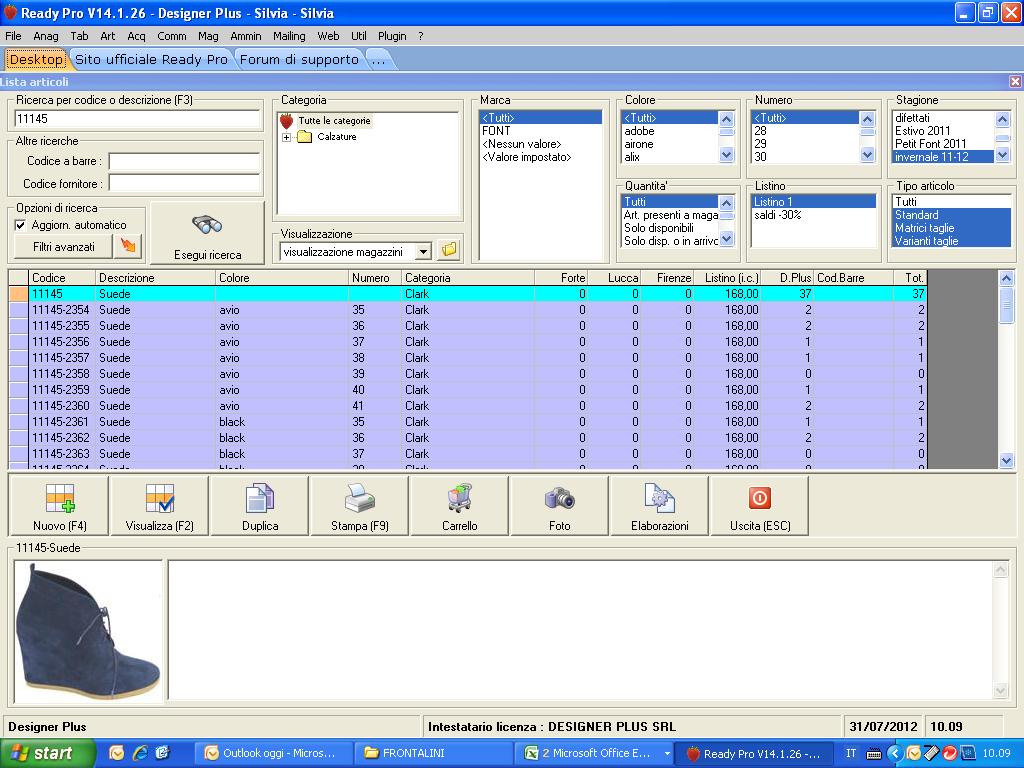Viewport: 1024px width, 768px height.
Task: Open the Anag menu
Action: coord(46,36)
